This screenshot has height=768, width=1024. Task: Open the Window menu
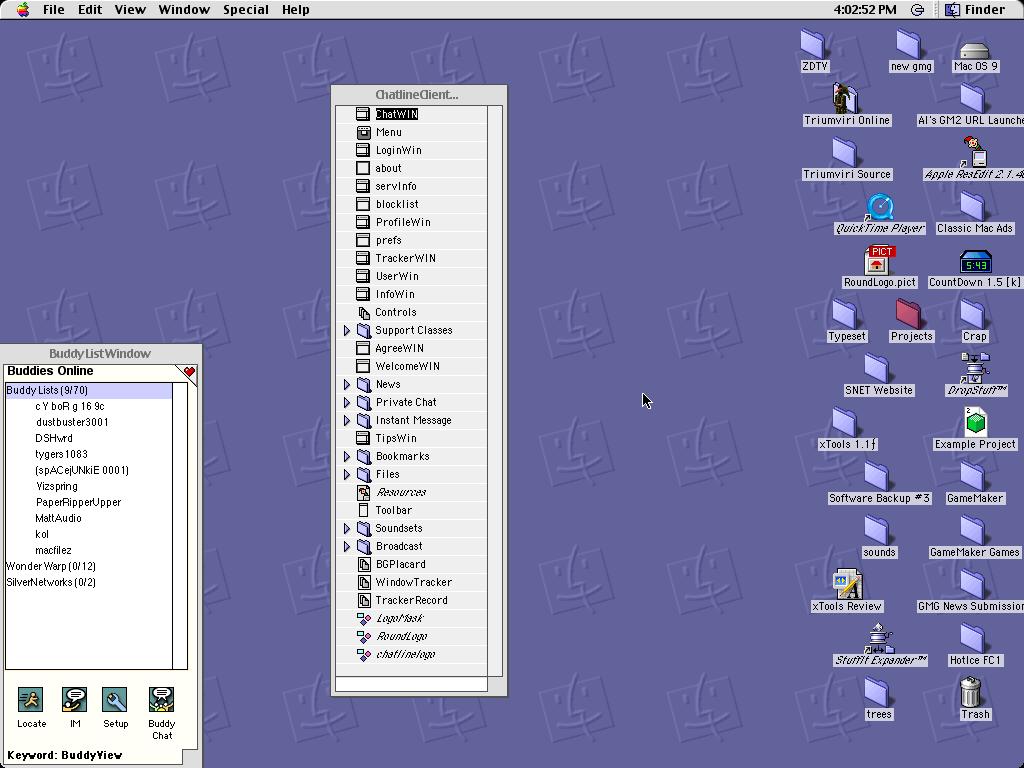click(x=184, y=10)
